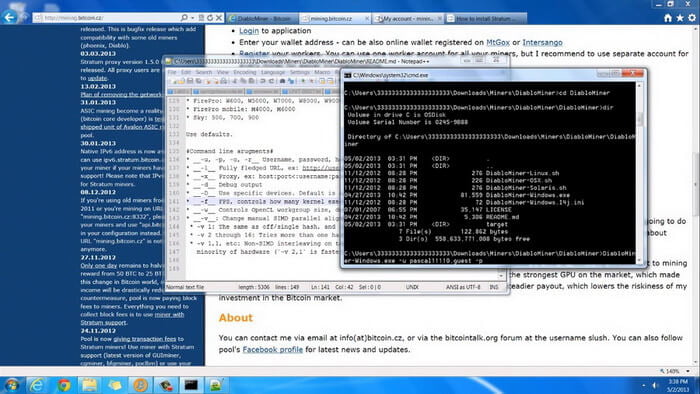
Task: Open Internet Explorer from taskbar
Action: (38, 385)
